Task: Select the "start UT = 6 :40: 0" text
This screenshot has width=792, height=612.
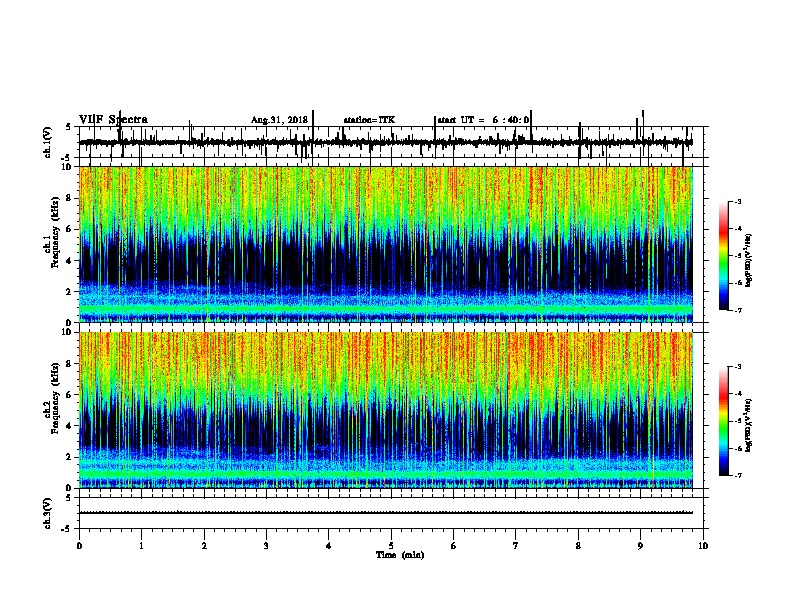Action: click(483, 120)
